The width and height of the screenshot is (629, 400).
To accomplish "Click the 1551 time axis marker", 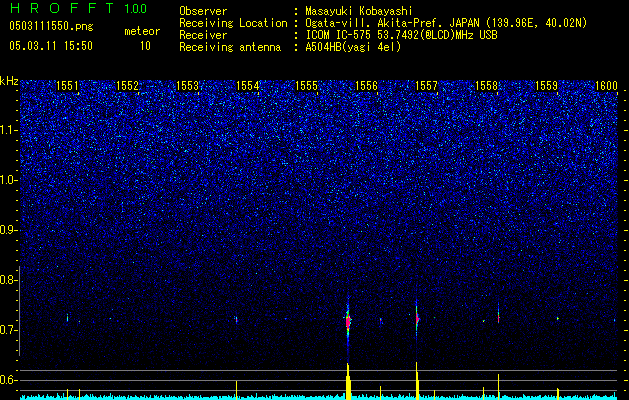I will [x=67, y=85].
